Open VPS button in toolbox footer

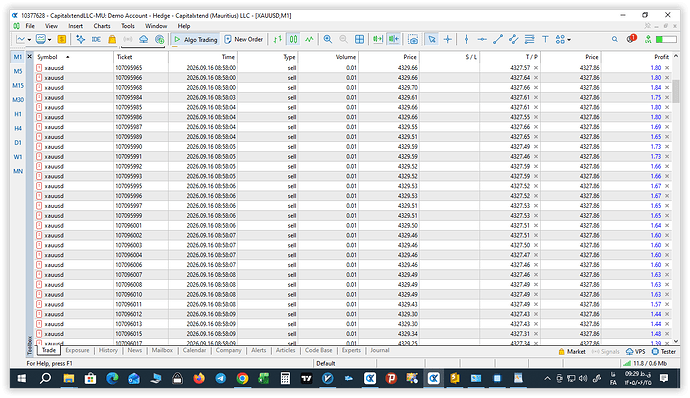[x=635, y=351]
